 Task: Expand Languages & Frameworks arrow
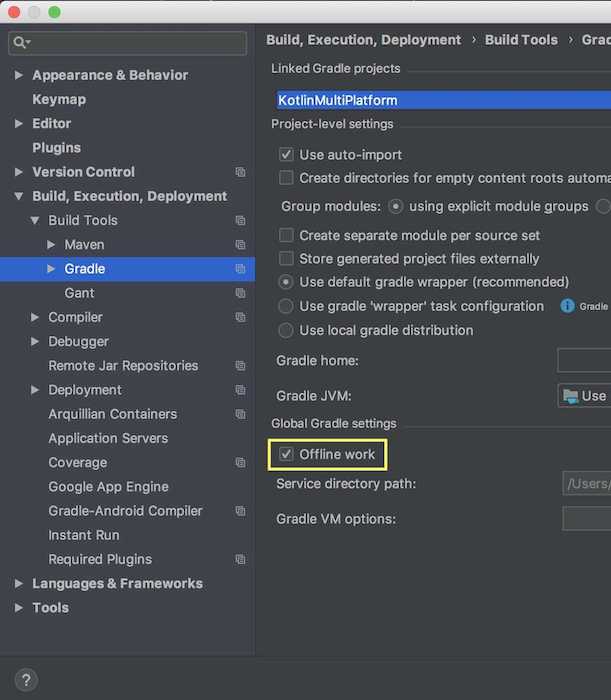coord(18,583)
